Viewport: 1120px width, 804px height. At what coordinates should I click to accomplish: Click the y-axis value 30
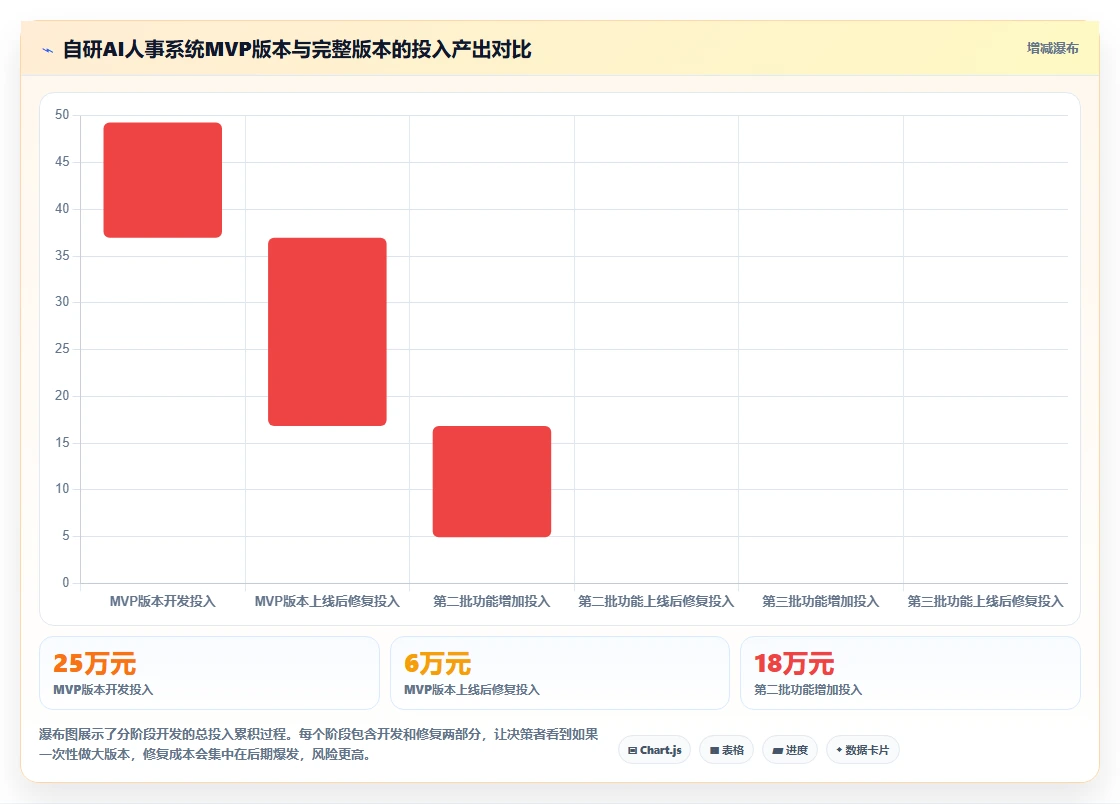[x=62, y=302]
